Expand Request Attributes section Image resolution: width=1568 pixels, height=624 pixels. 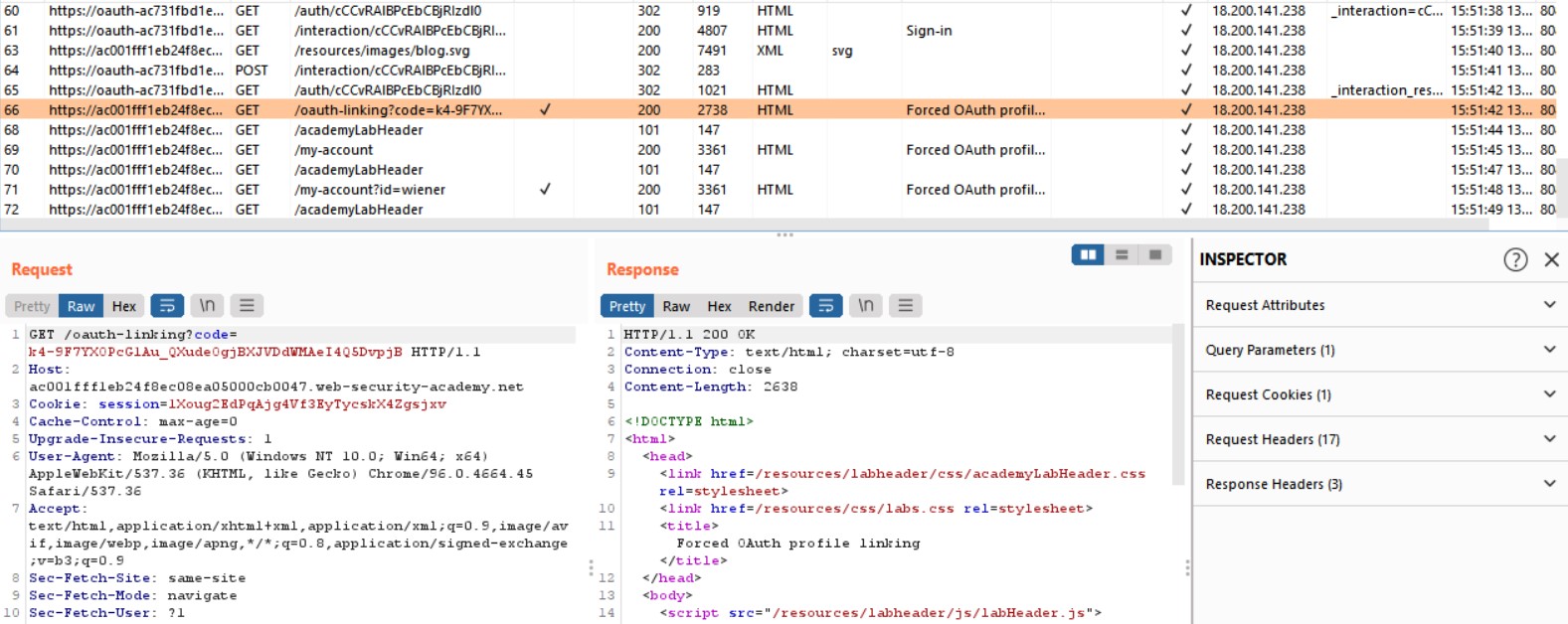1380,305
